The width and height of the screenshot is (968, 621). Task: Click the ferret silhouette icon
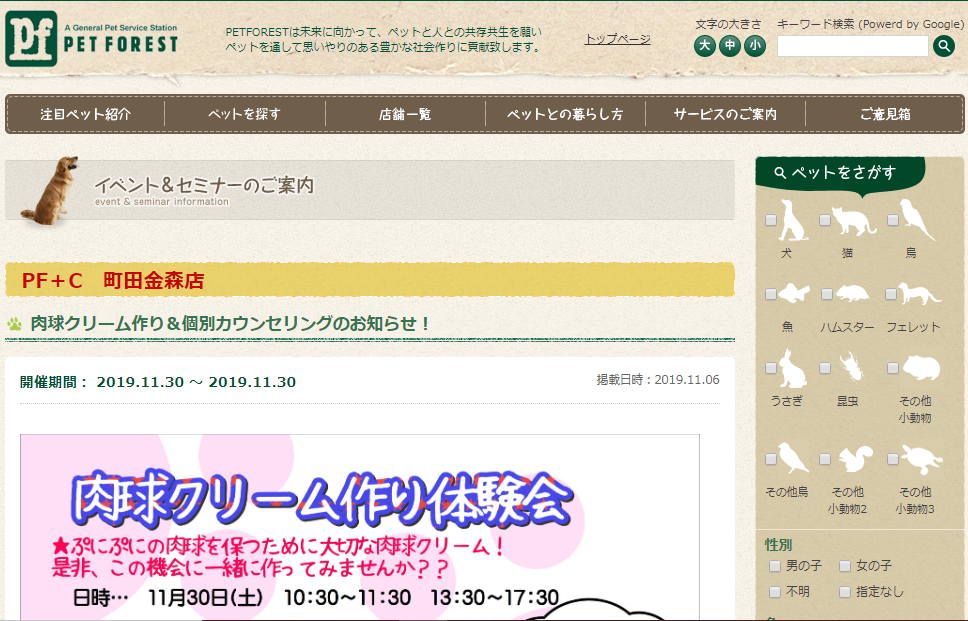click(919, 294)
